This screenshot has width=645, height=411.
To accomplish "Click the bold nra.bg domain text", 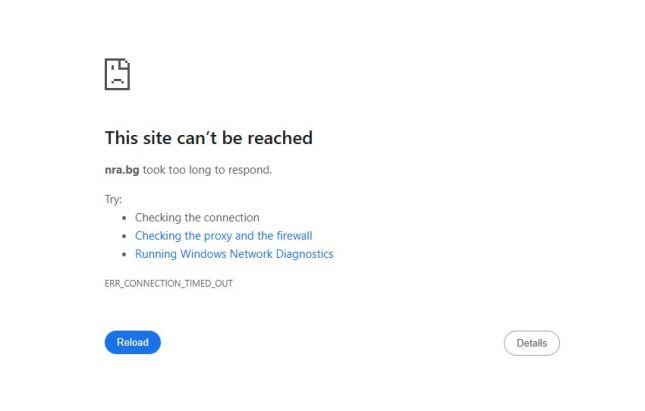I will [x=122, y=170].
